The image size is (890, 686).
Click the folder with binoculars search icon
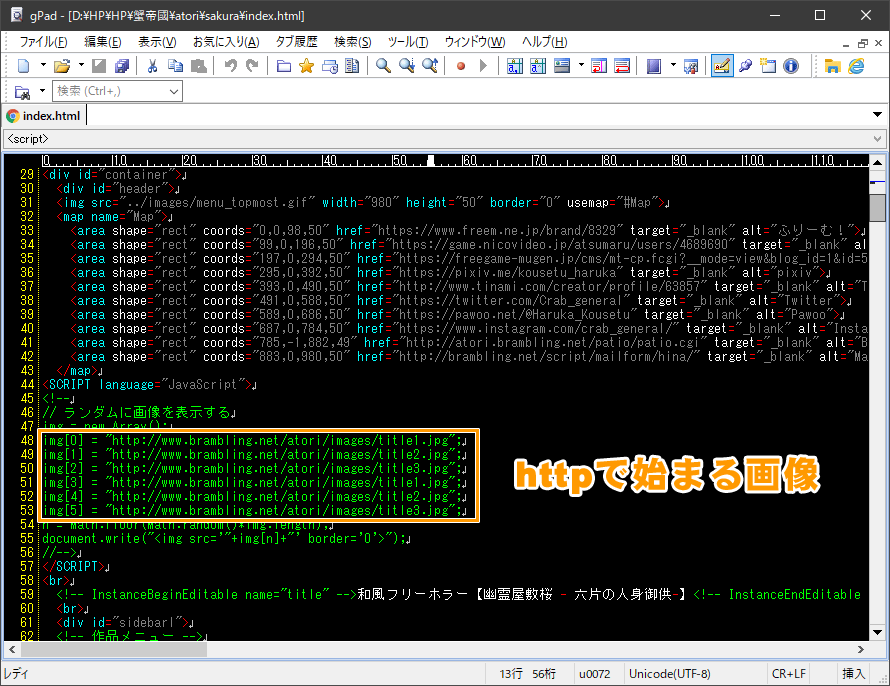pyautogui.click(x=22, y=91)
